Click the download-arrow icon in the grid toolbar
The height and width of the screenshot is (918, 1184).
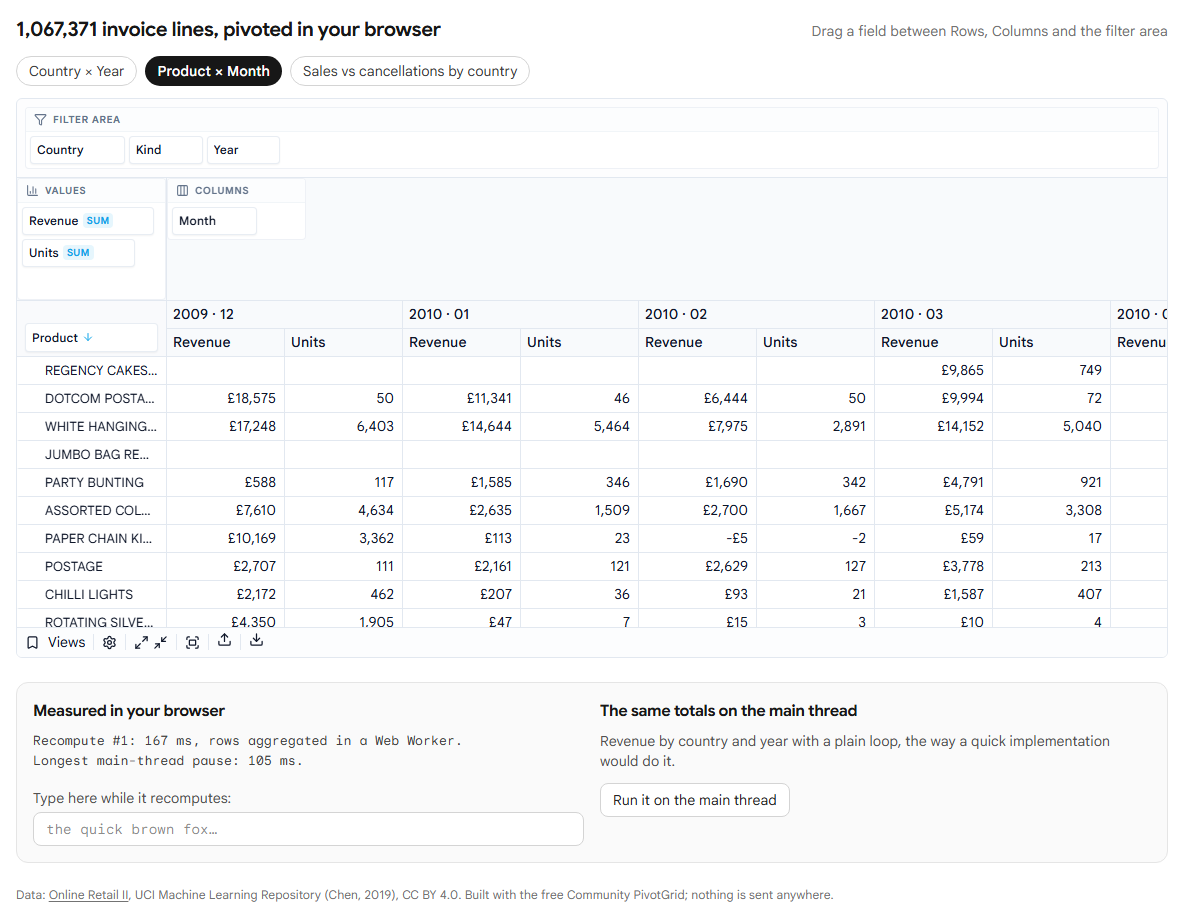pos(257,641)
